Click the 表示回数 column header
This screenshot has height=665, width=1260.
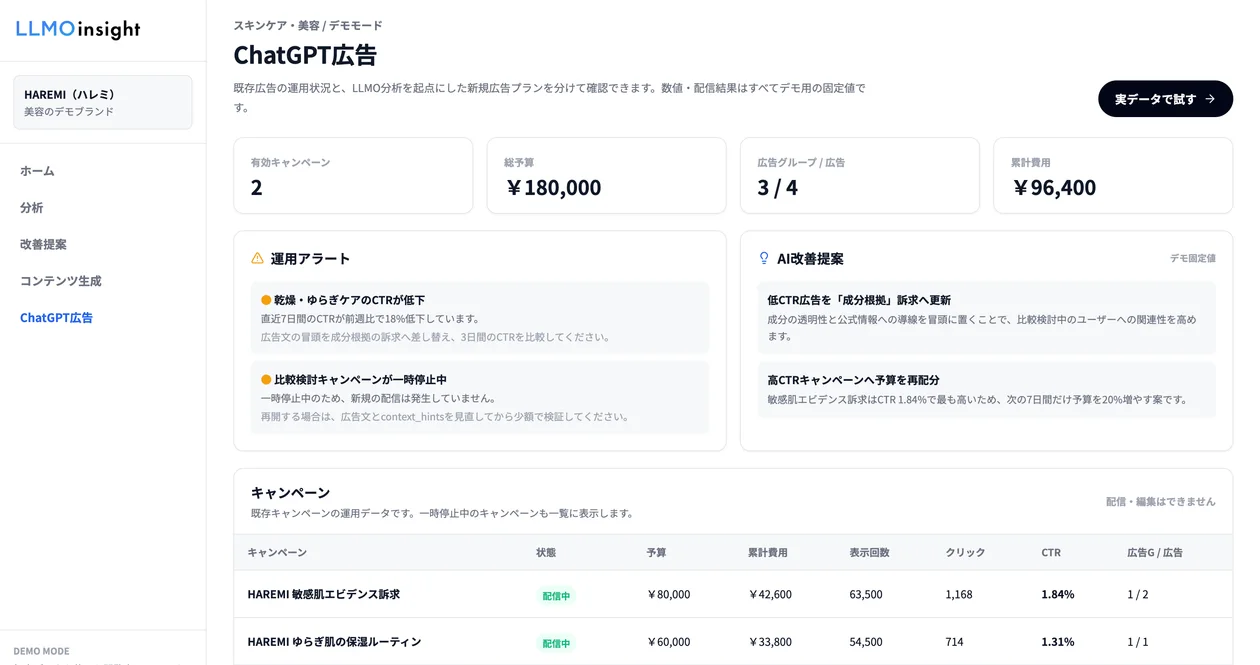pos(870,553)
